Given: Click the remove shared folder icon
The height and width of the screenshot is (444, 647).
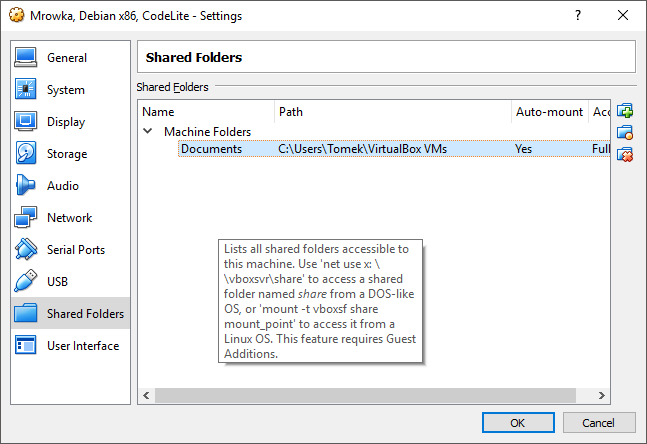Looking at the screenshot, I should click(626, 154).
